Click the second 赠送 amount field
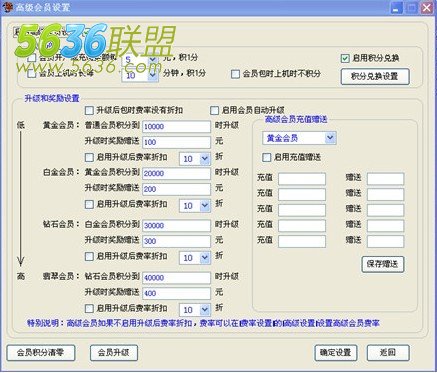The image size is (437, 373). pos(386,194)
